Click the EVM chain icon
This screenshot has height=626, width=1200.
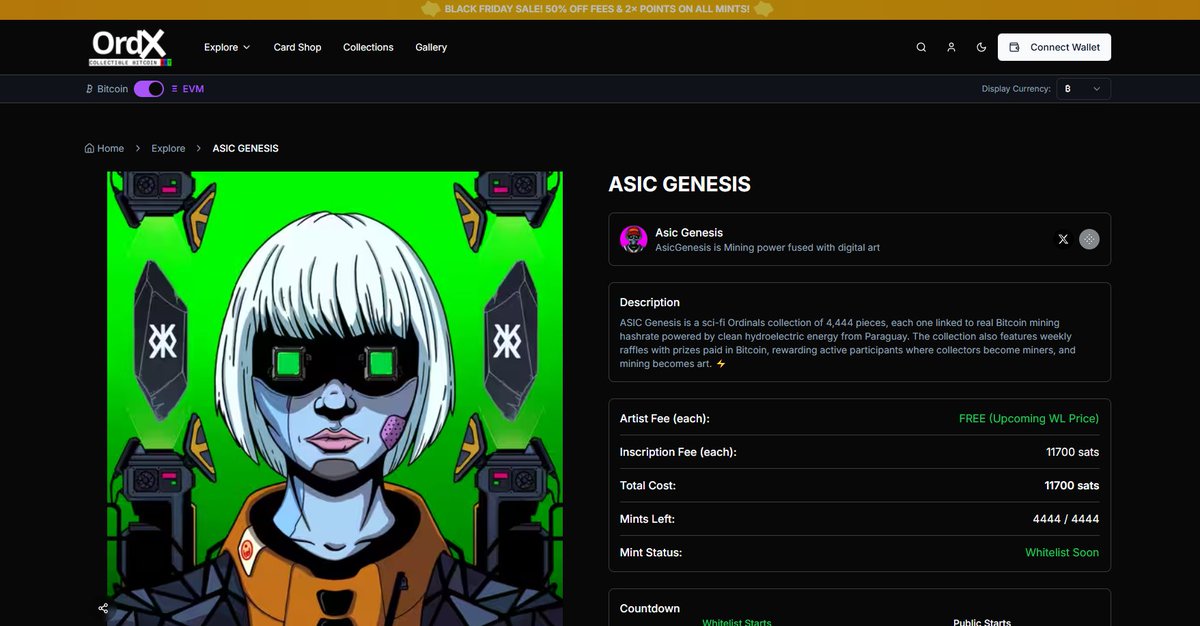tap(174, 89)
